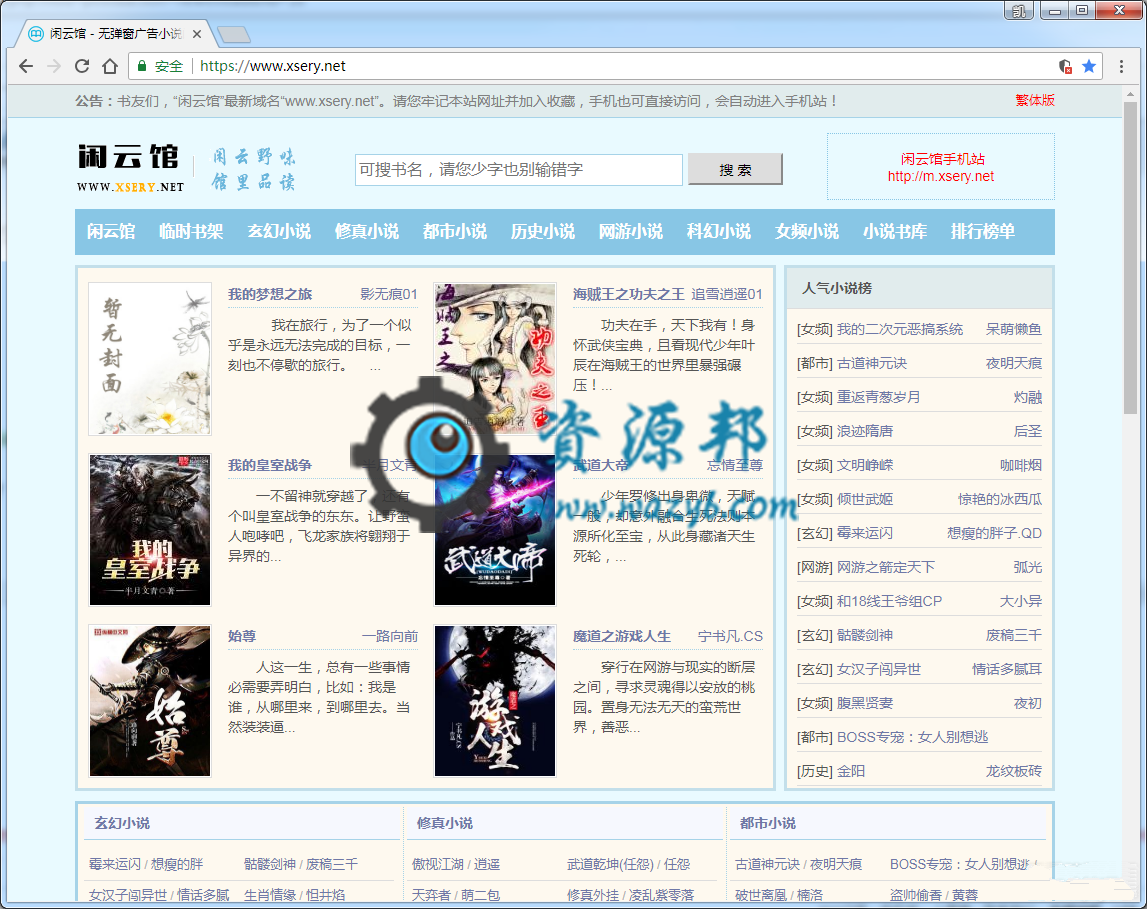
Task: Open the 我的梦想之旅 title link
Action: (270, 294)
